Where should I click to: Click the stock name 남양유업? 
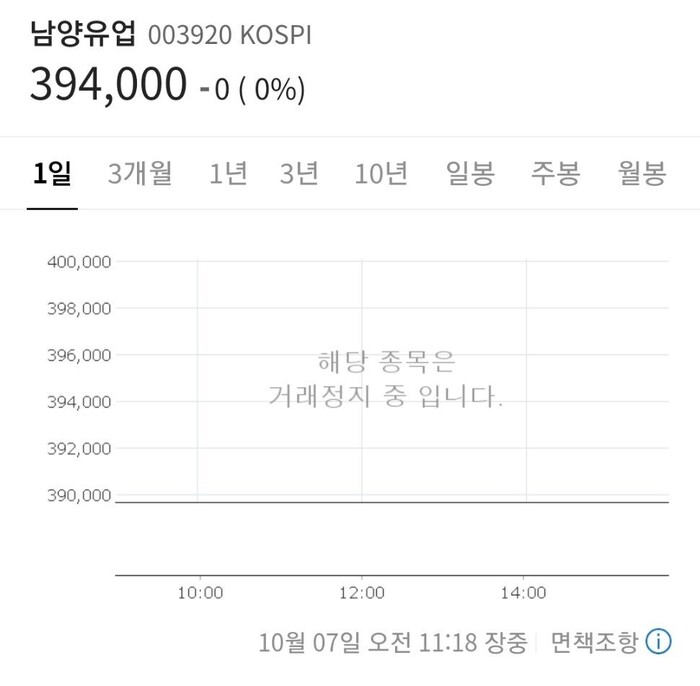[x=83, y=33]
